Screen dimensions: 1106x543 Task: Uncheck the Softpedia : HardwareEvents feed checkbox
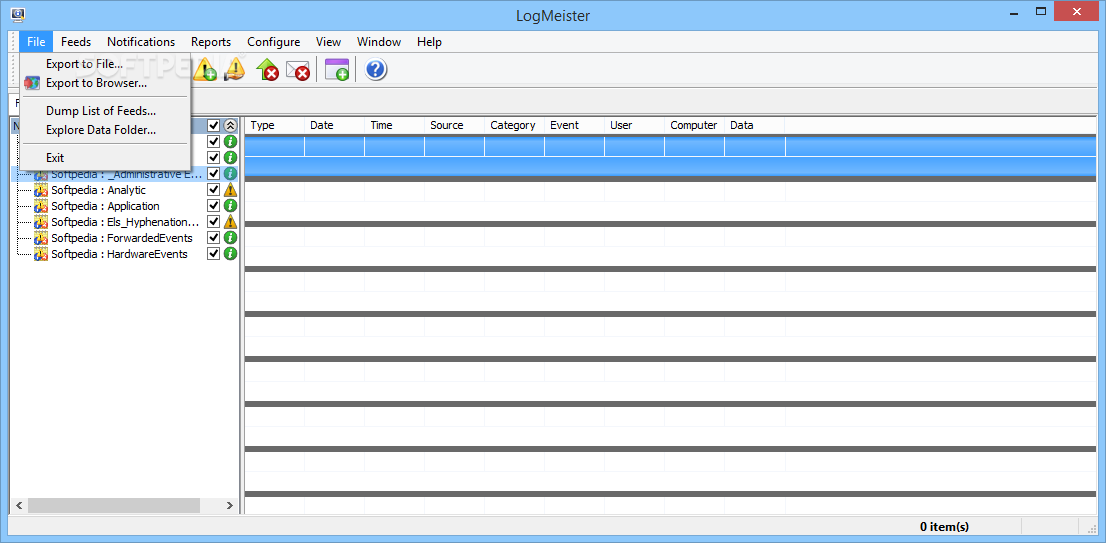coord(214,254)
